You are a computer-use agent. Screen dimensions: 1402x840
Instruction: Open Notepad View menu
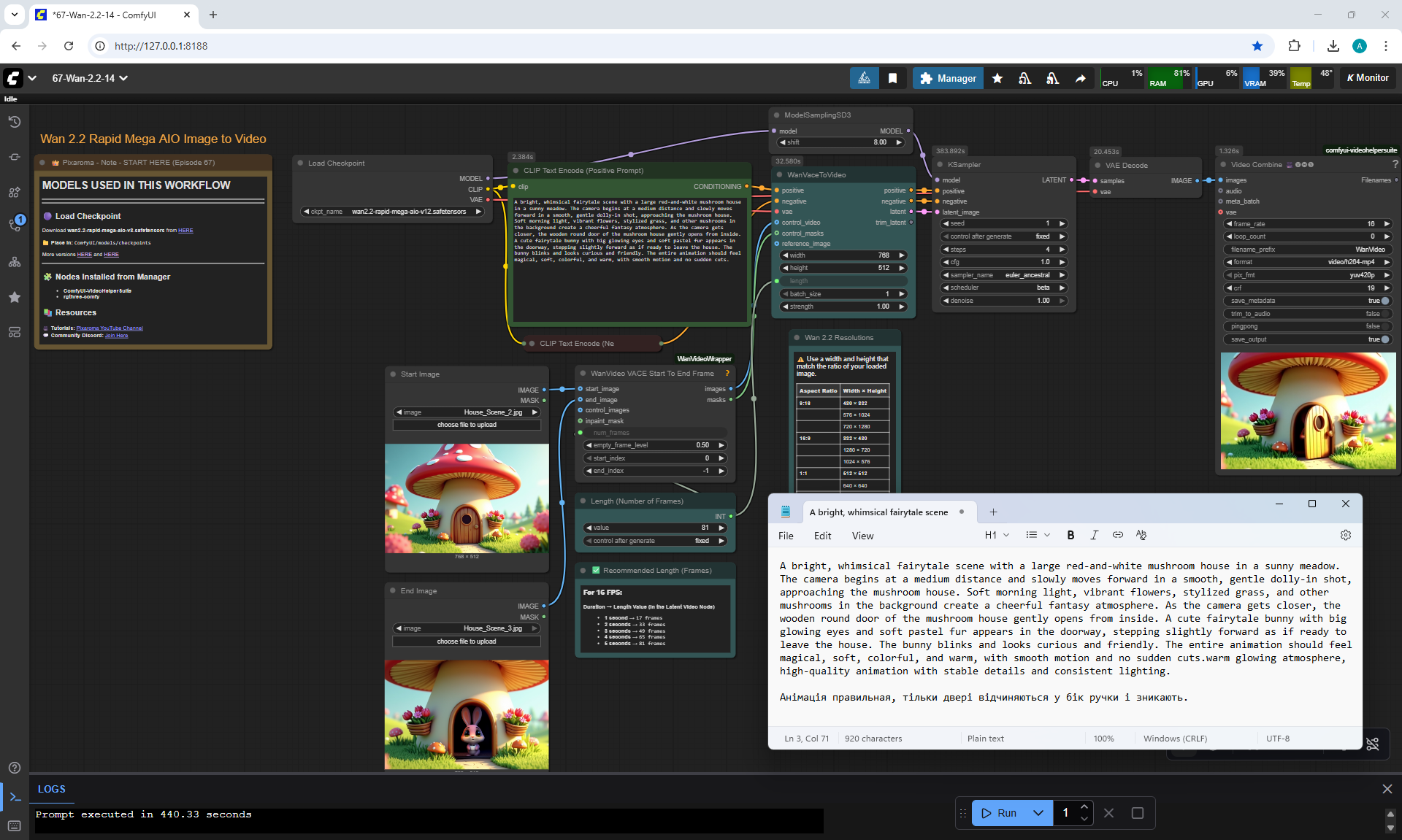862,536
